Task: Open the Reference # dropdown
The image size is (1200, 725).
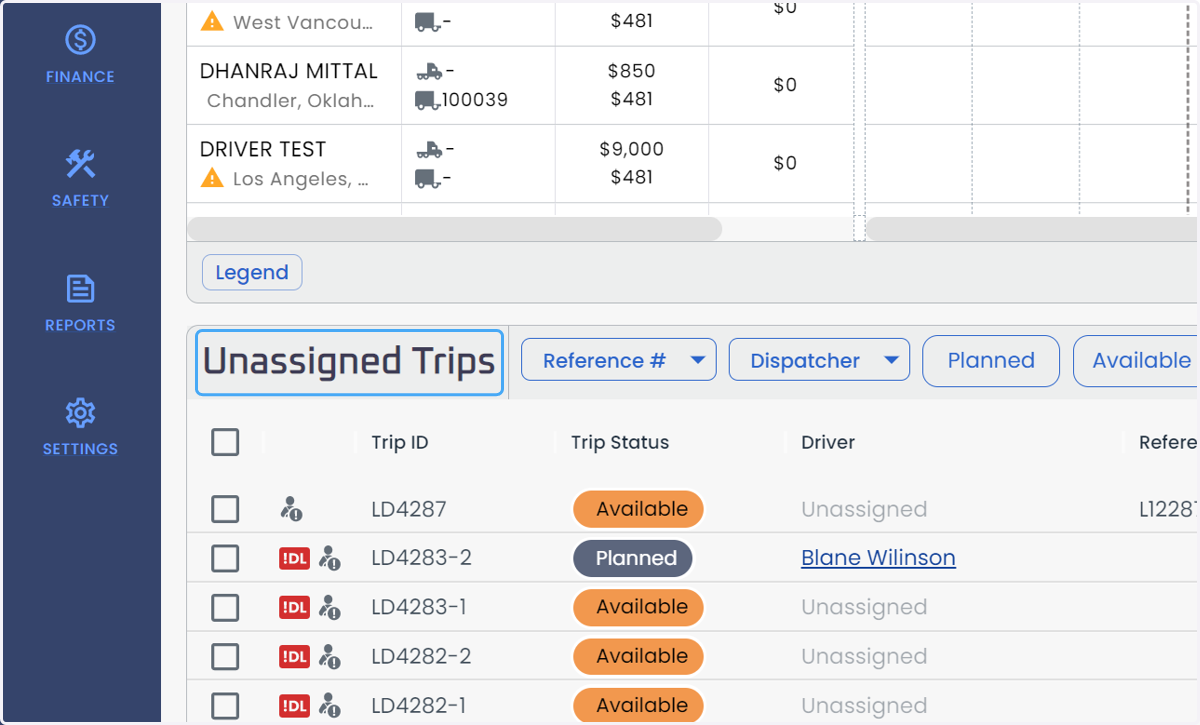Action: coord(619,360)
